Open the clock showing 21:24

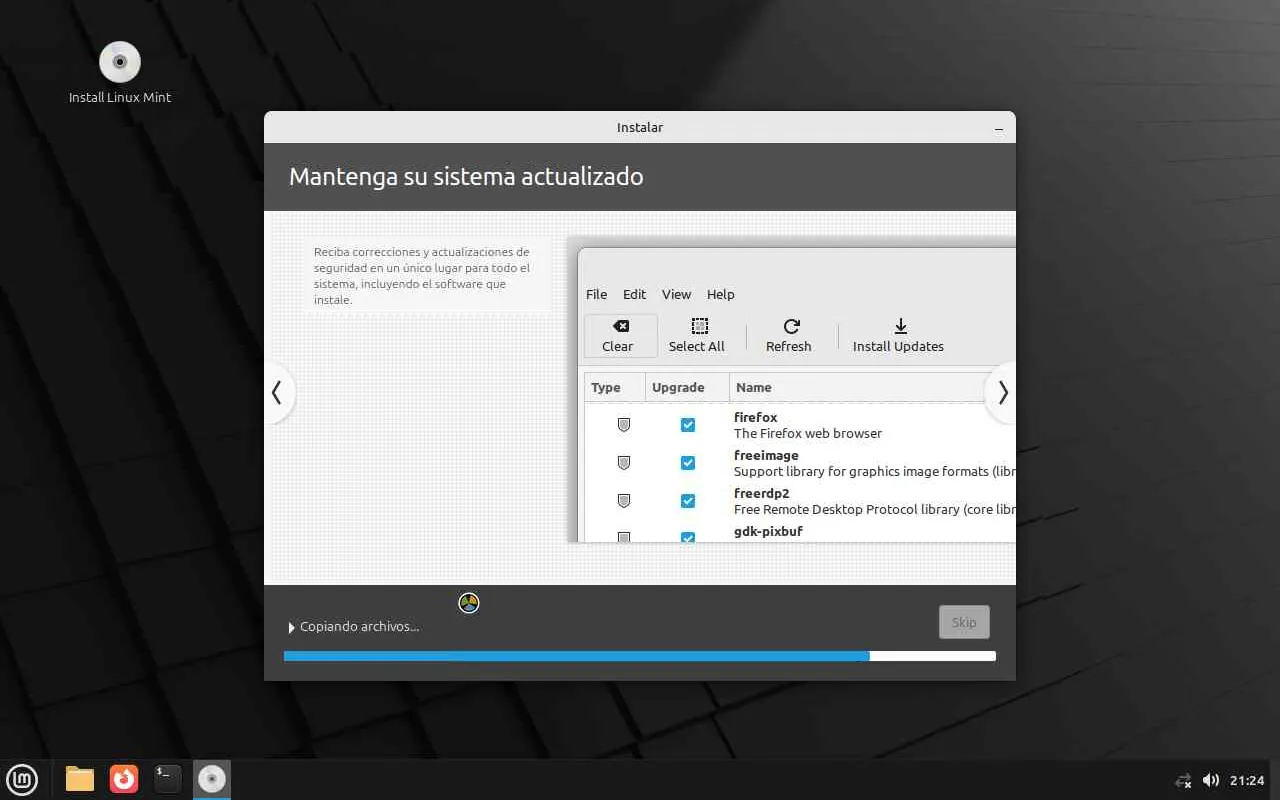click(x=1247, y=780)
